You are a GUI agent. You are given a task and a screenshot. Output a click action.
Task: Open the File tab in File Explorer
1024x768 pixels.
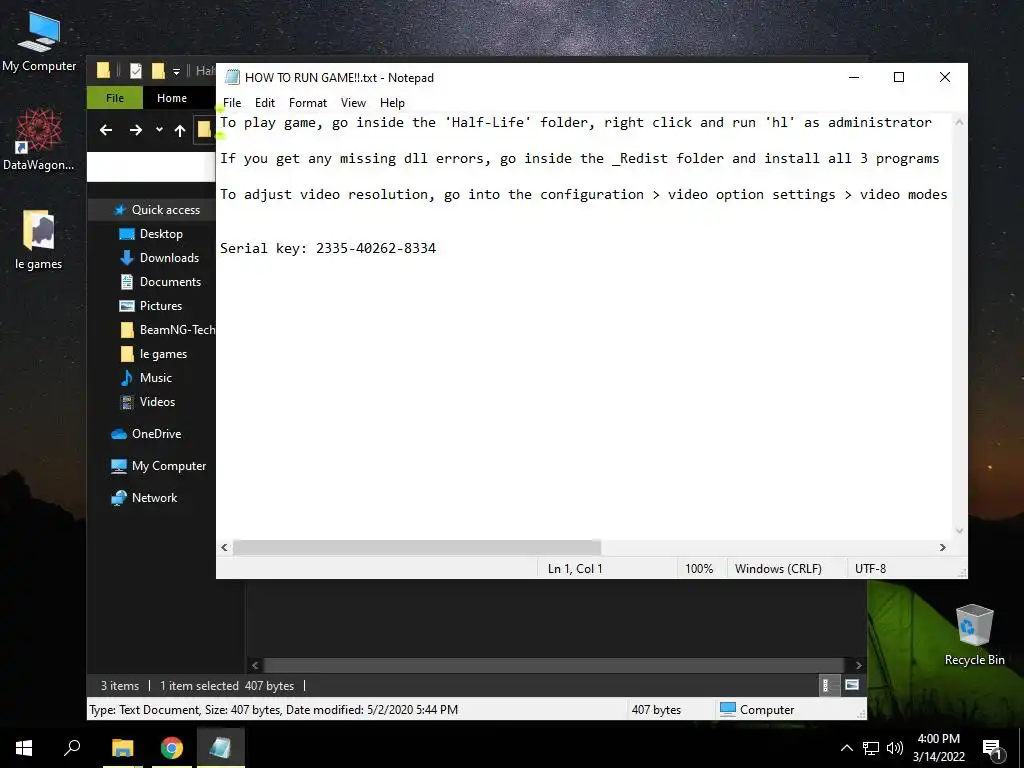[x=115, y=98]
